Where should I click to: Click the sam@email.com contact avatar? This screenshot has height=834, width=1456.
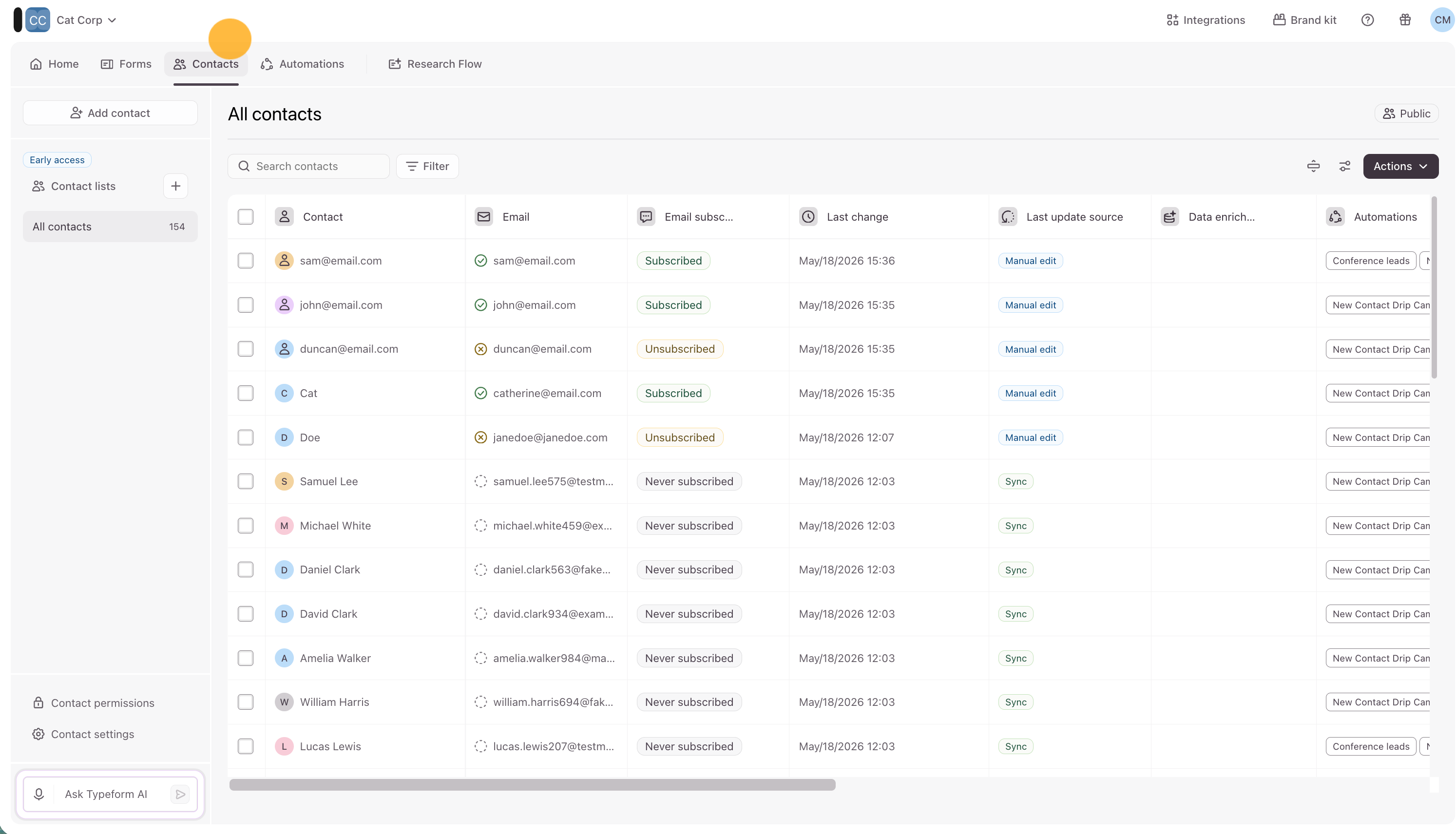tap(284, 261)
